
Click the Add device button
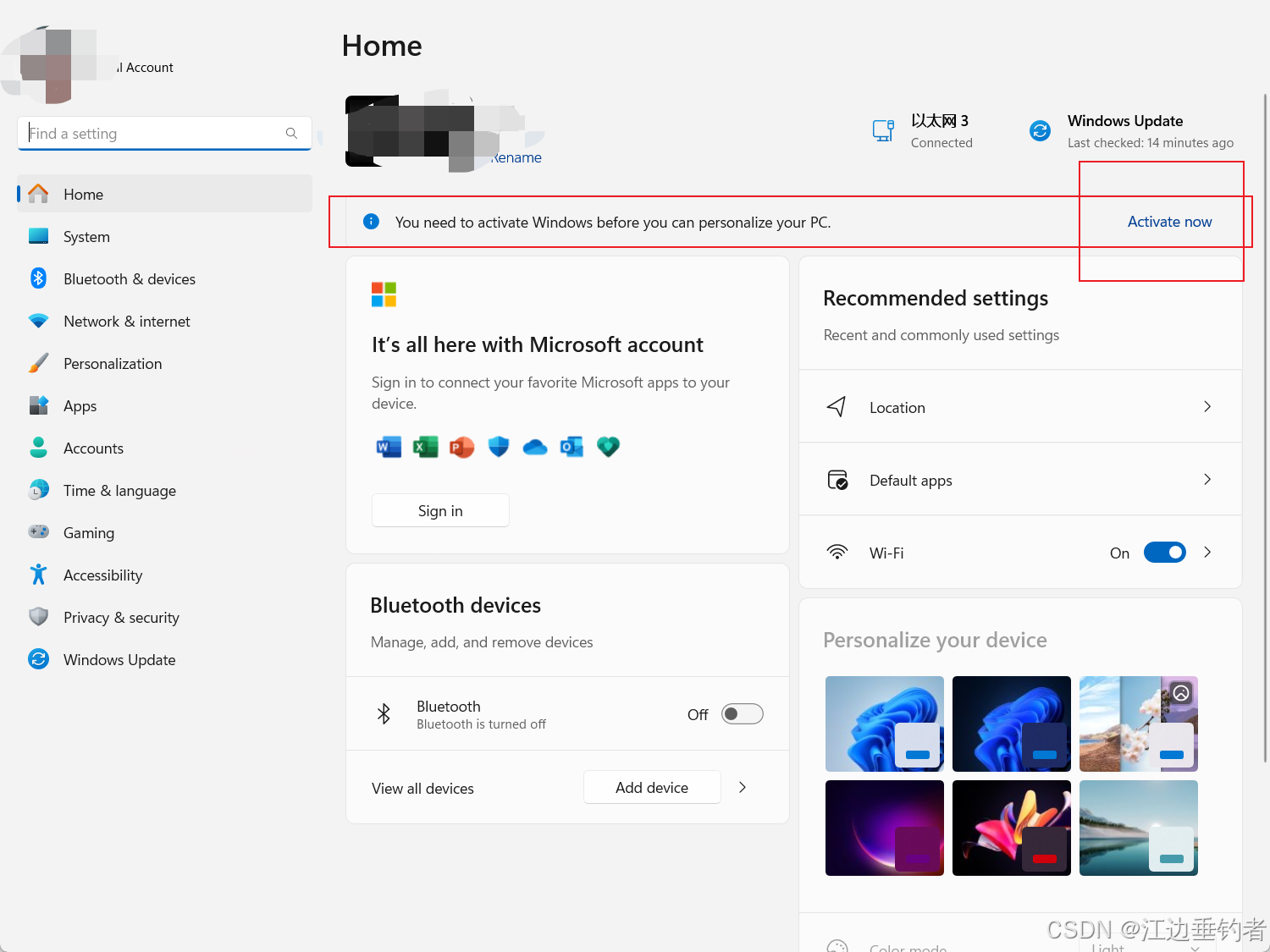tap(652, 788)
